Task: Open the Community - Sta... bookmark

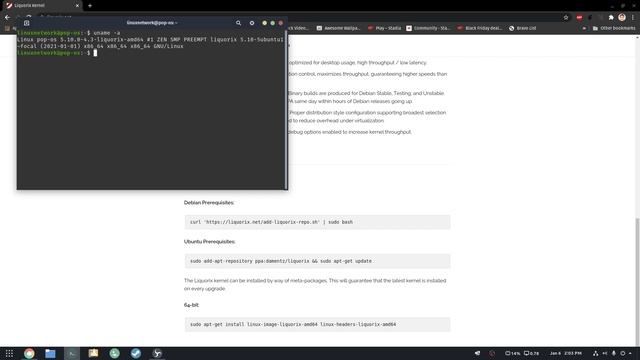Action: click(428, 28)
